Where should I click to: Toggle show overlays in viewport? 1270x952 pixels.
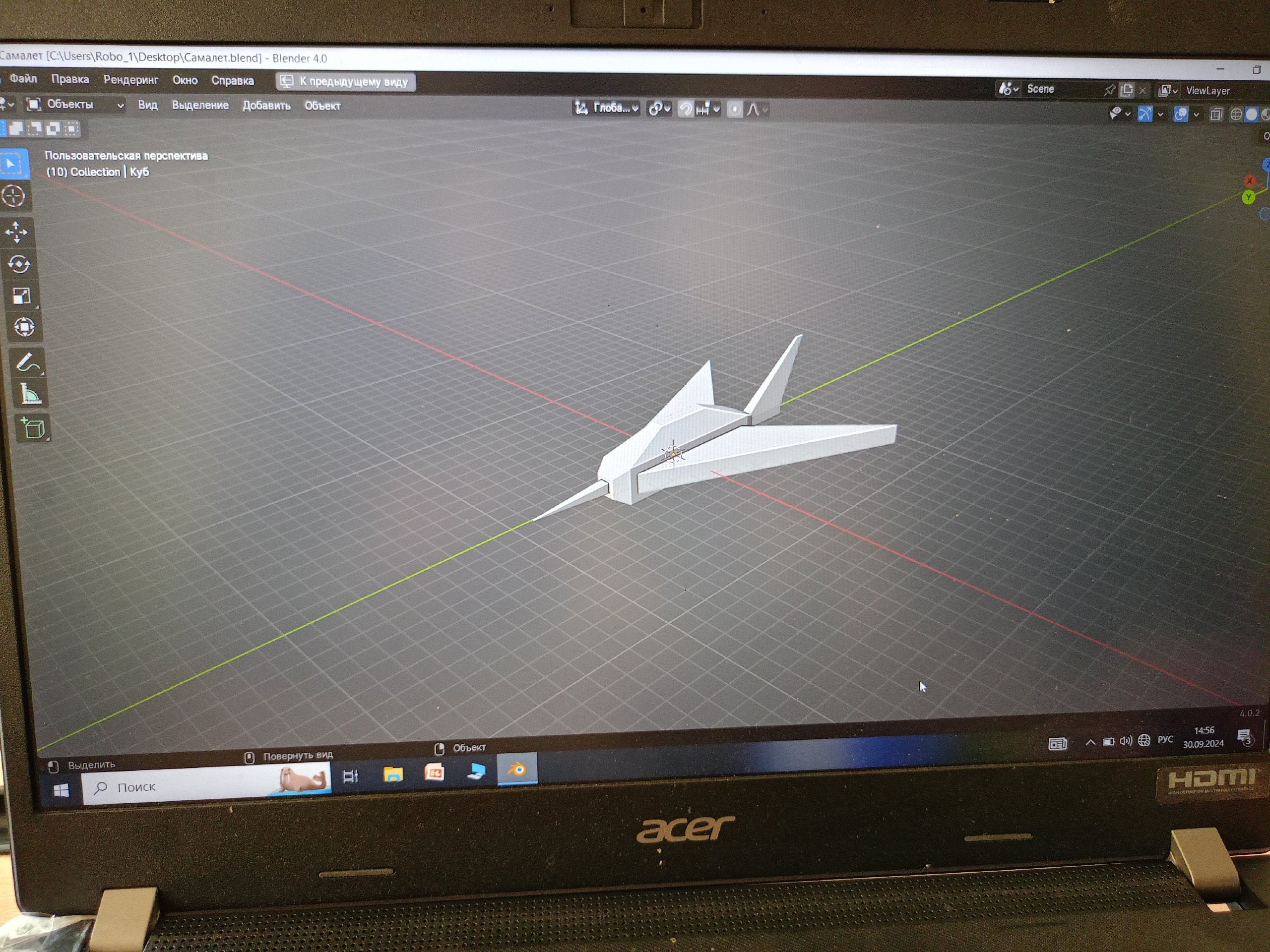(x=1180, y=114)
